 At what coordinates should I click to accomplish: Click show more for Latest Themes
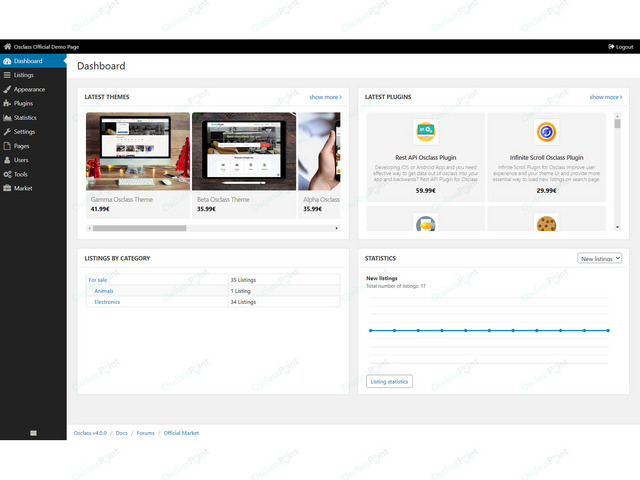coord(325,97)
